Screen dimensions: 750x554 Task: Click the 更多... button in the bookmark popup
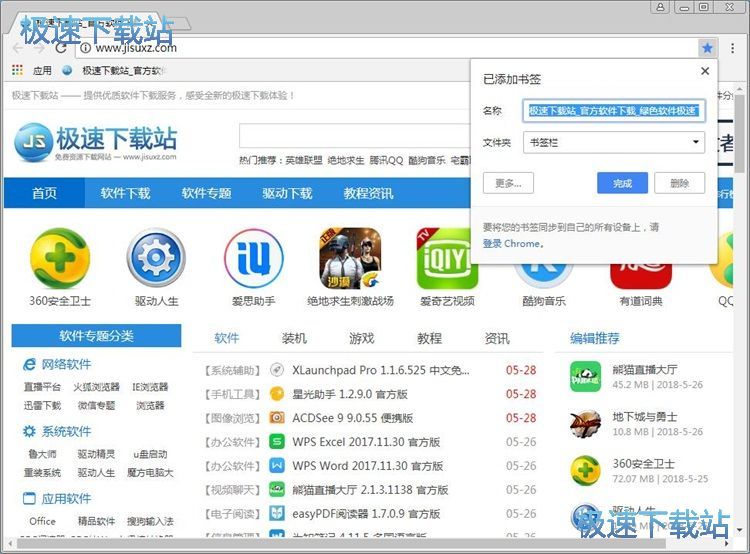point(508,183)
